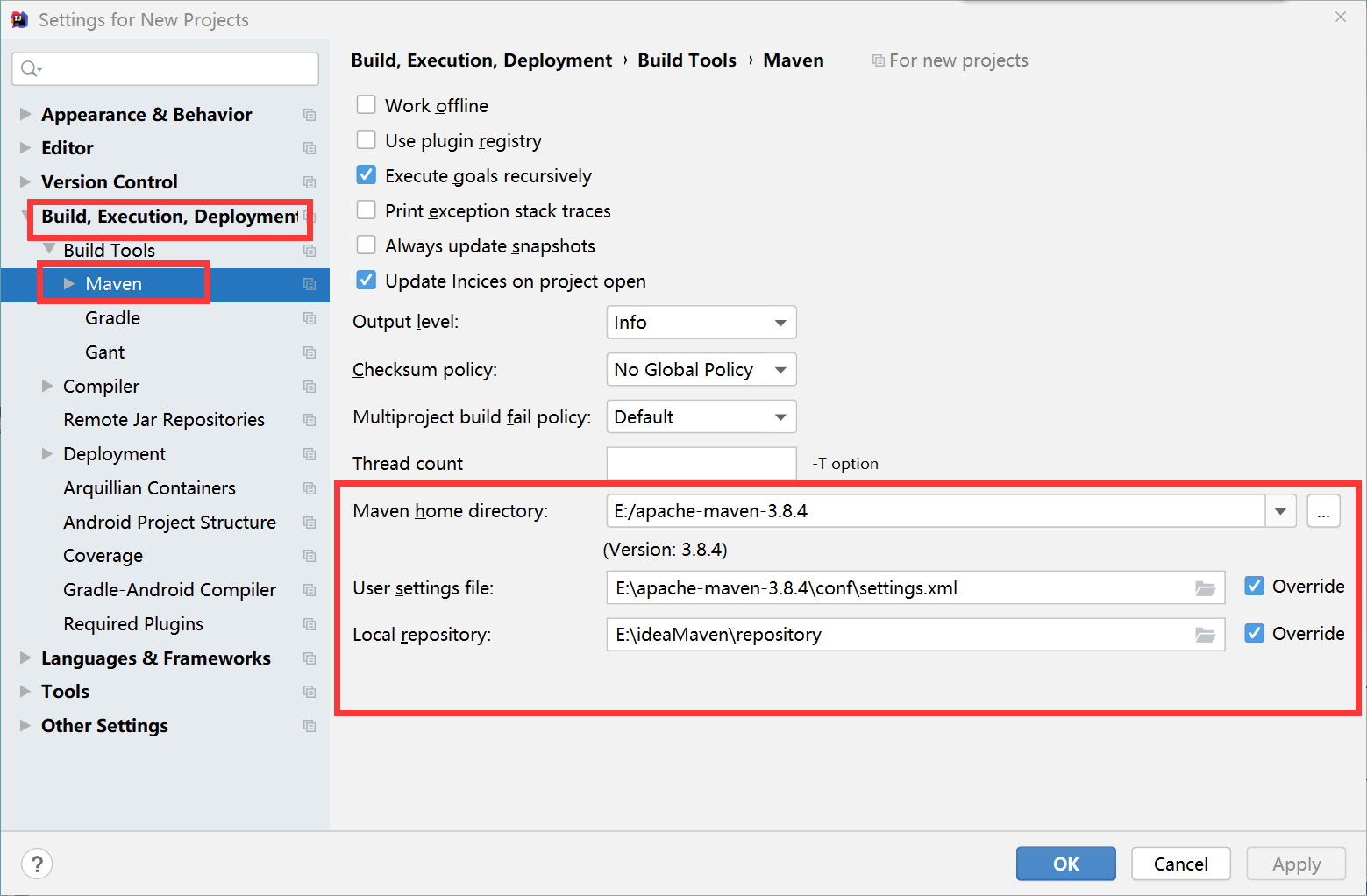Screen dimensions: 1367x896
Task: Click the project-level icon beside Tools
Action: tap(310, 692)
